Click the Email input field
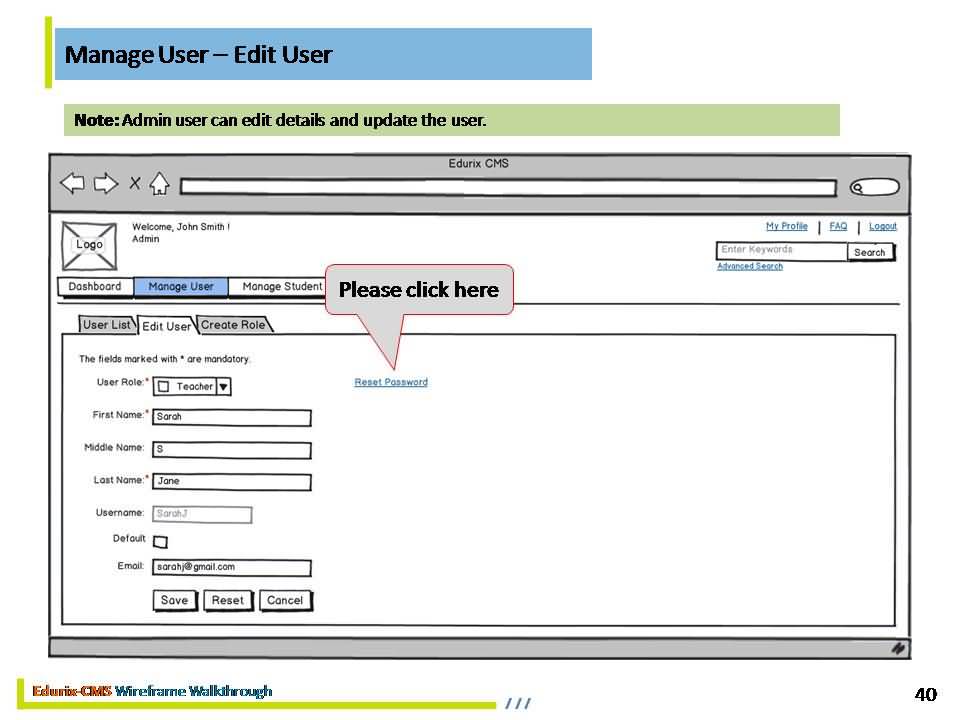This screenshot has width=960, height=720. [232, 567]
